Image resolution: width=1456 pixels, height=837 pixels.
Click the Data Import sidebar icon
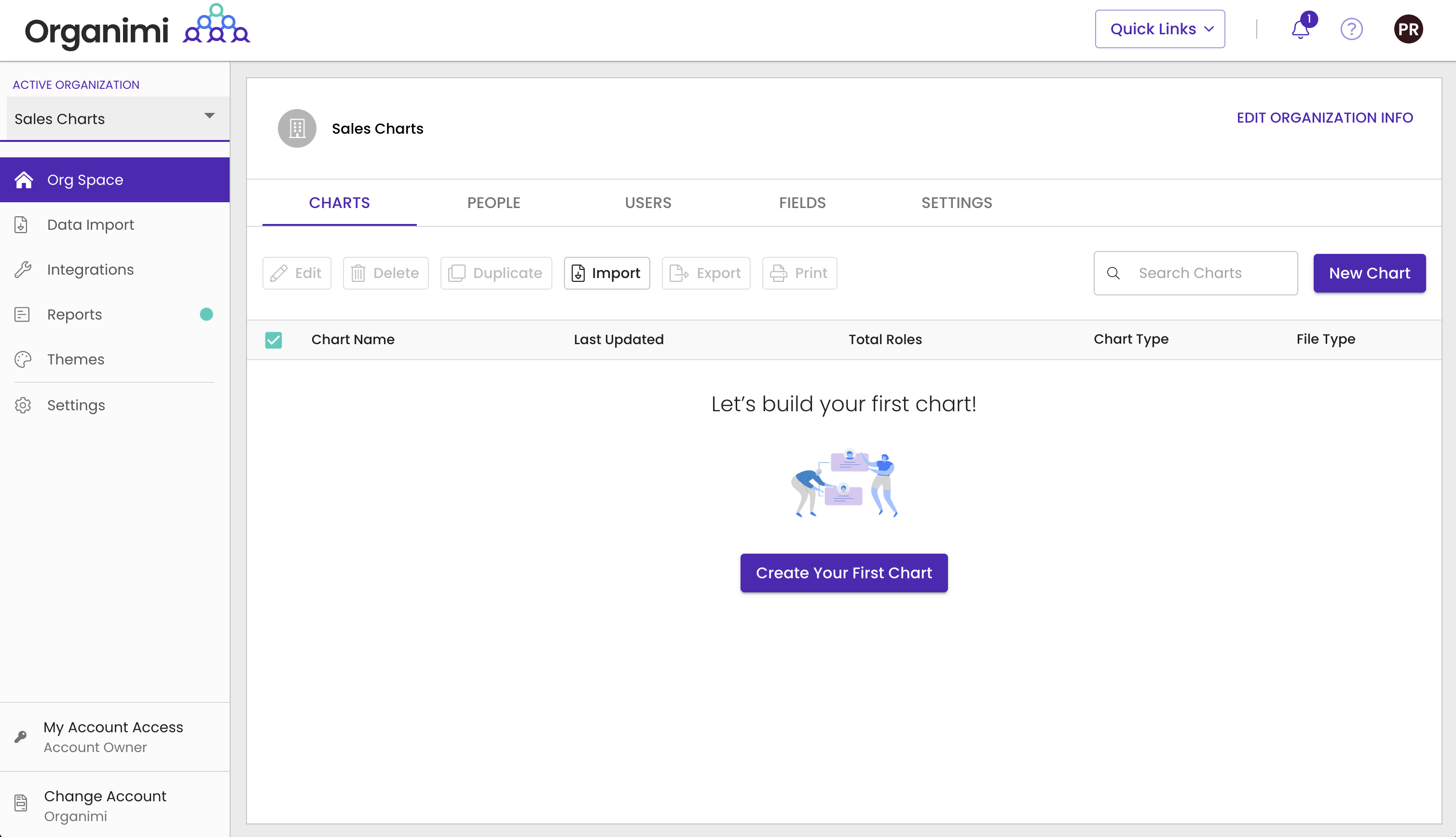point(21,225)
